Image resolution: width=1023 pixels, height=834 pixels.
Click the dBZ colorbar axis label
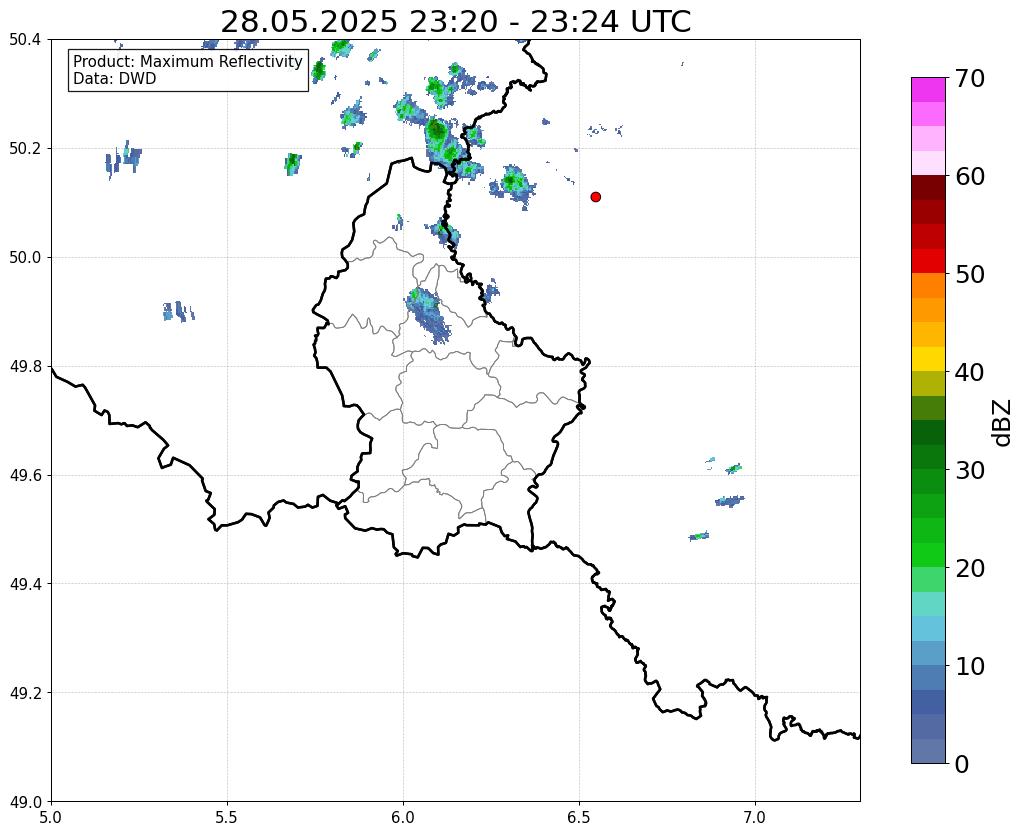1003,422
